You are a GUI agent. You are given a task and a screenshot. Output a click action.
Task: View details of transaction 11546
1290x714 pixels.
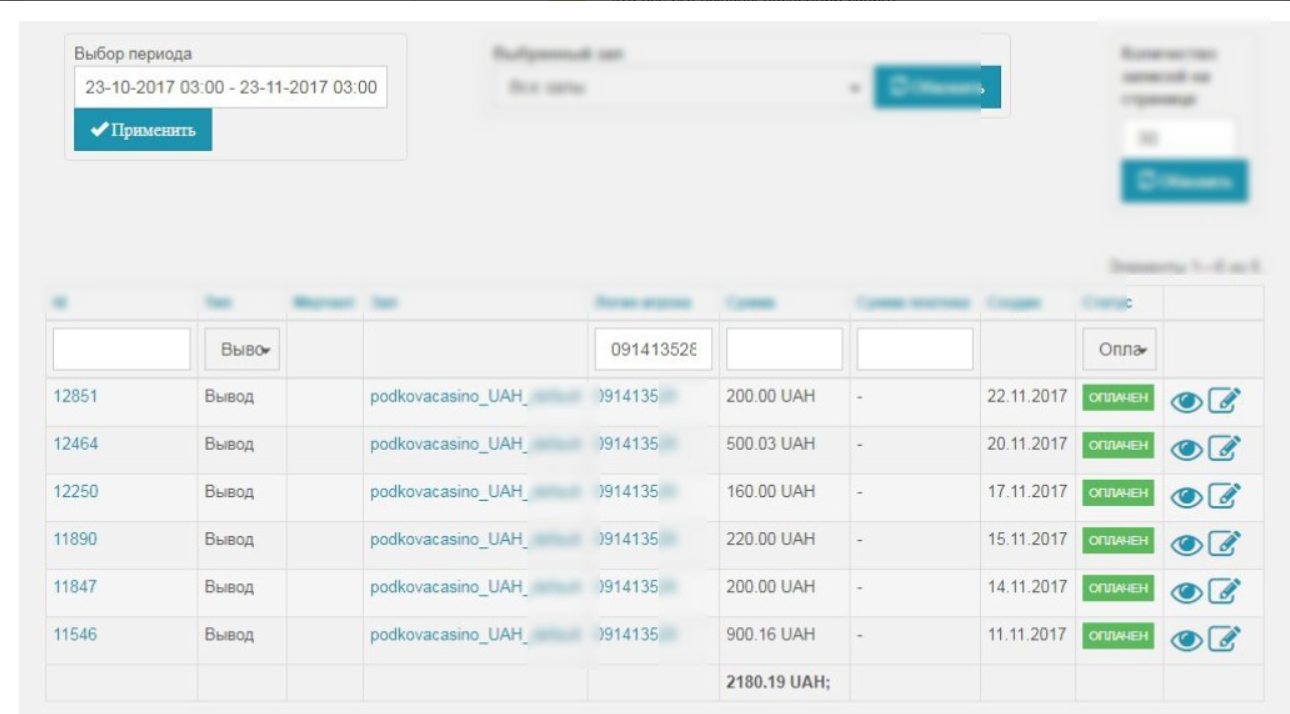click(1186, 640)
